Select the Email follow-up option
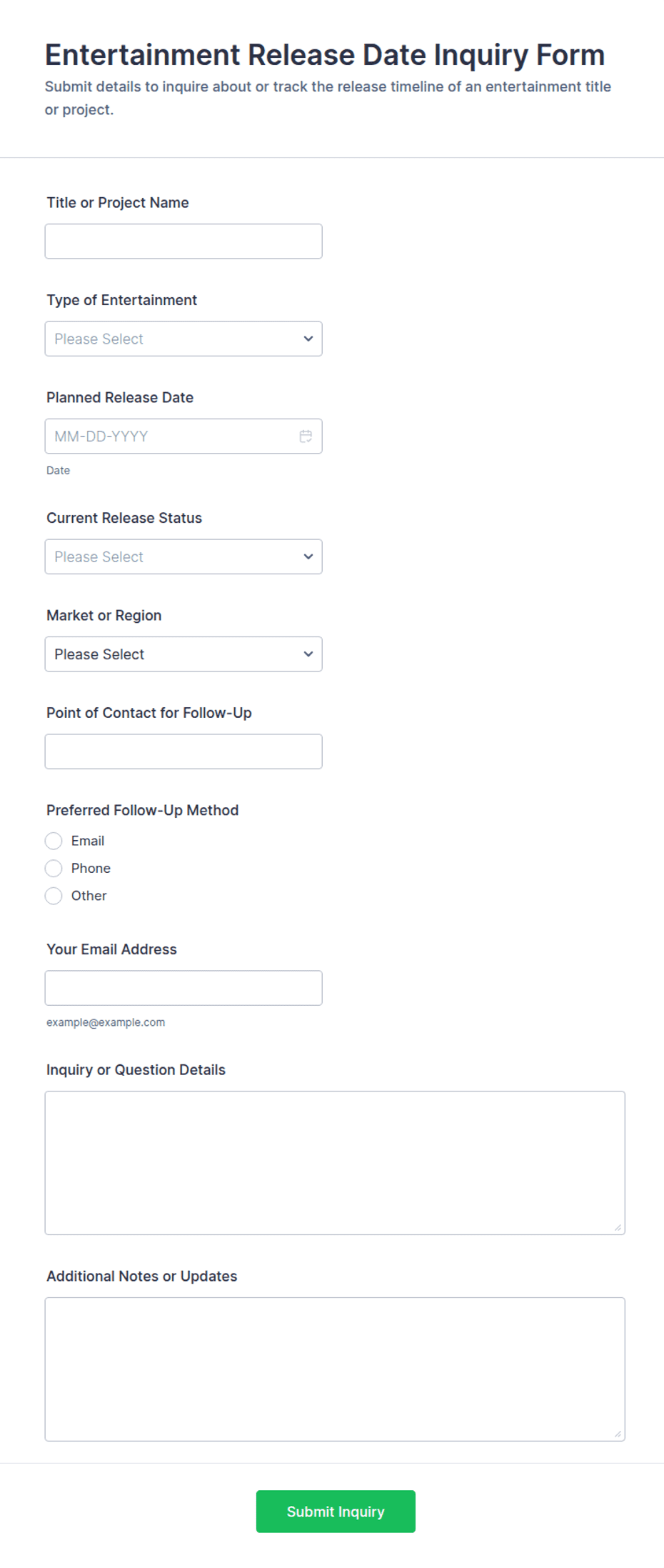This screenshot has height=1568, width=664. tap(54, 841)
